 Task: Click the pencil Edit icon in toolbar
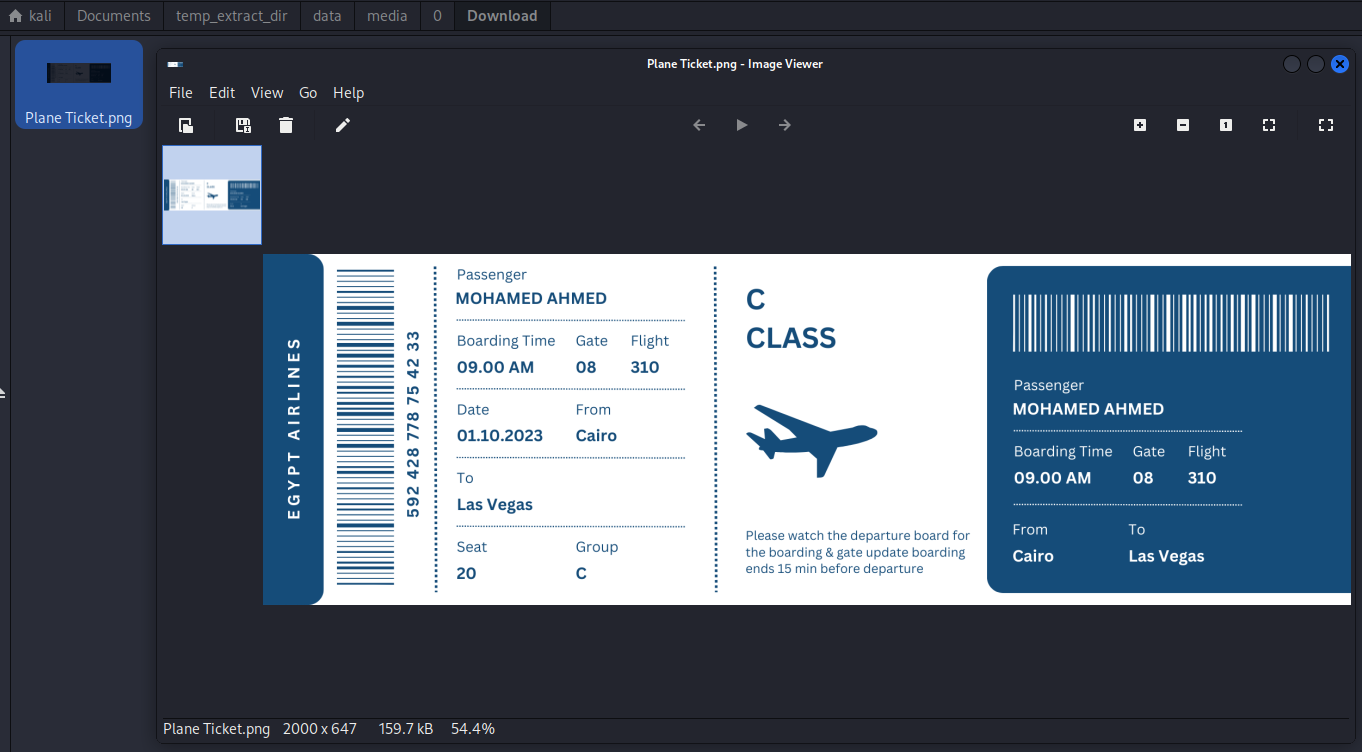343,125
